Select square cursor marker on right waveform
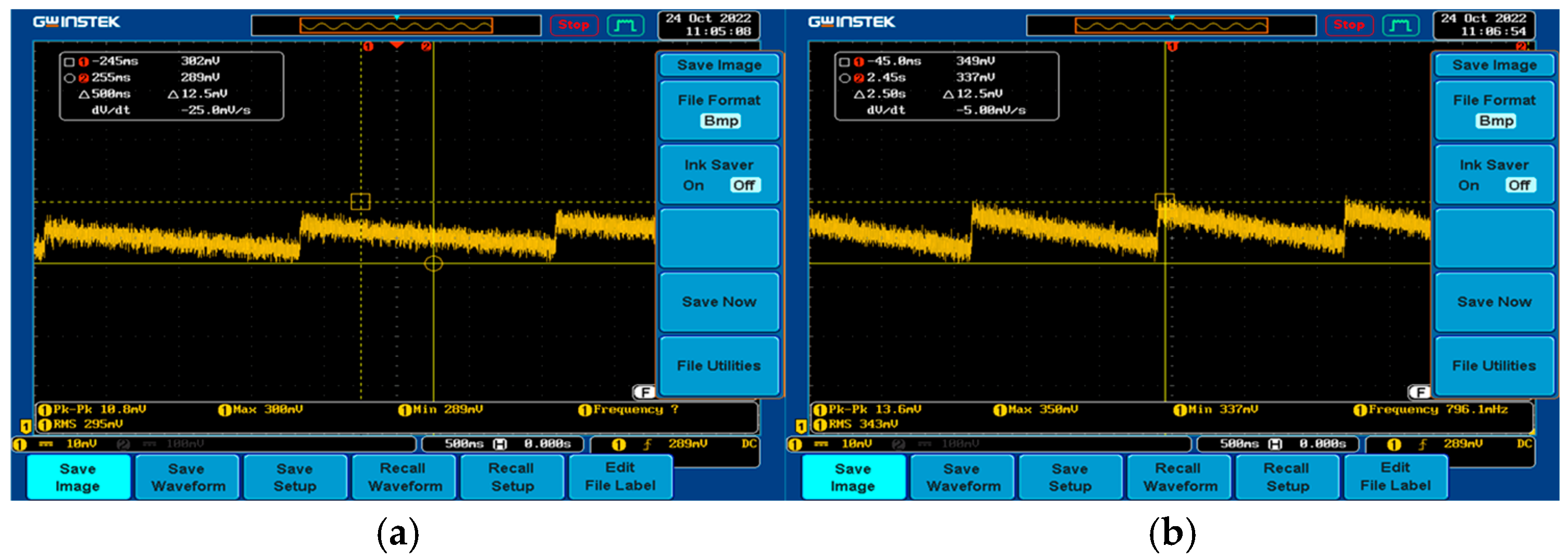 tap(1164, 201)
